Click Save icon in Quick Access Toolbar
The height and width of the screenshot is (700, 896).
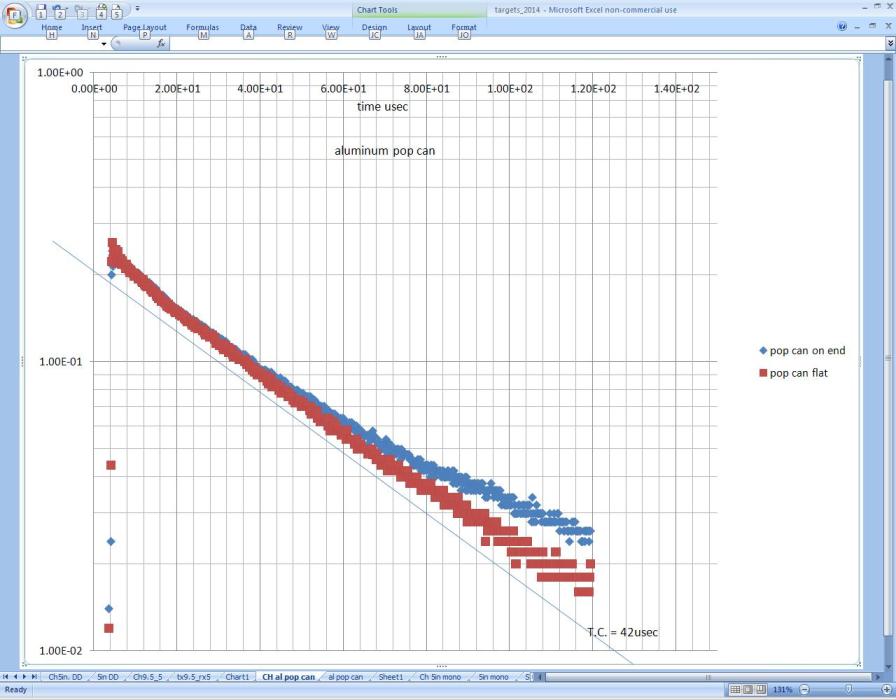click(41, 11)
